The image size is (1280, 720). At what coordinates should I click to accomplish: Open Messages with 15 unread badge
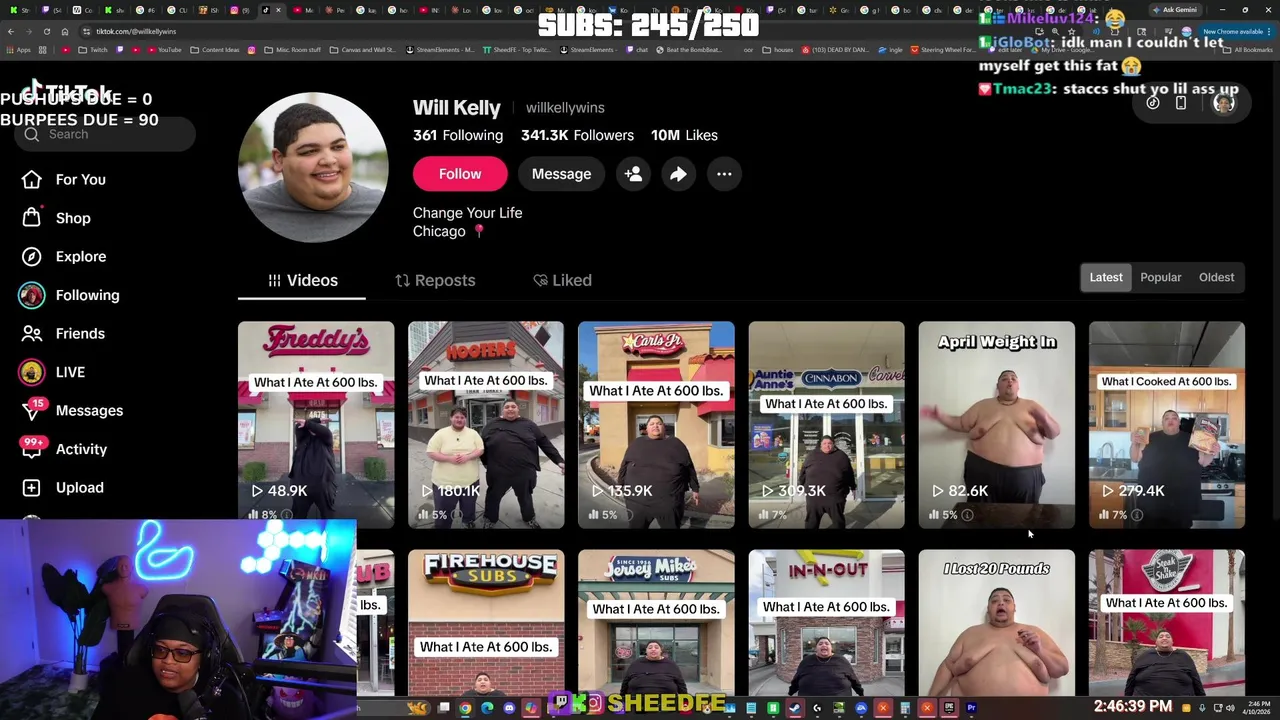click(73, 411)
